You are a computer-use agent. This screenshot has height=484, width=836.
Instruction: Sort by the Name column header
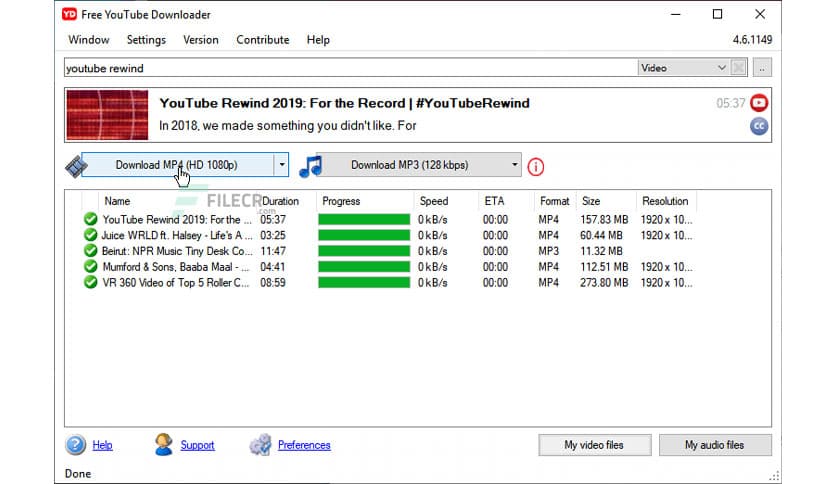(x=117, y=201)
